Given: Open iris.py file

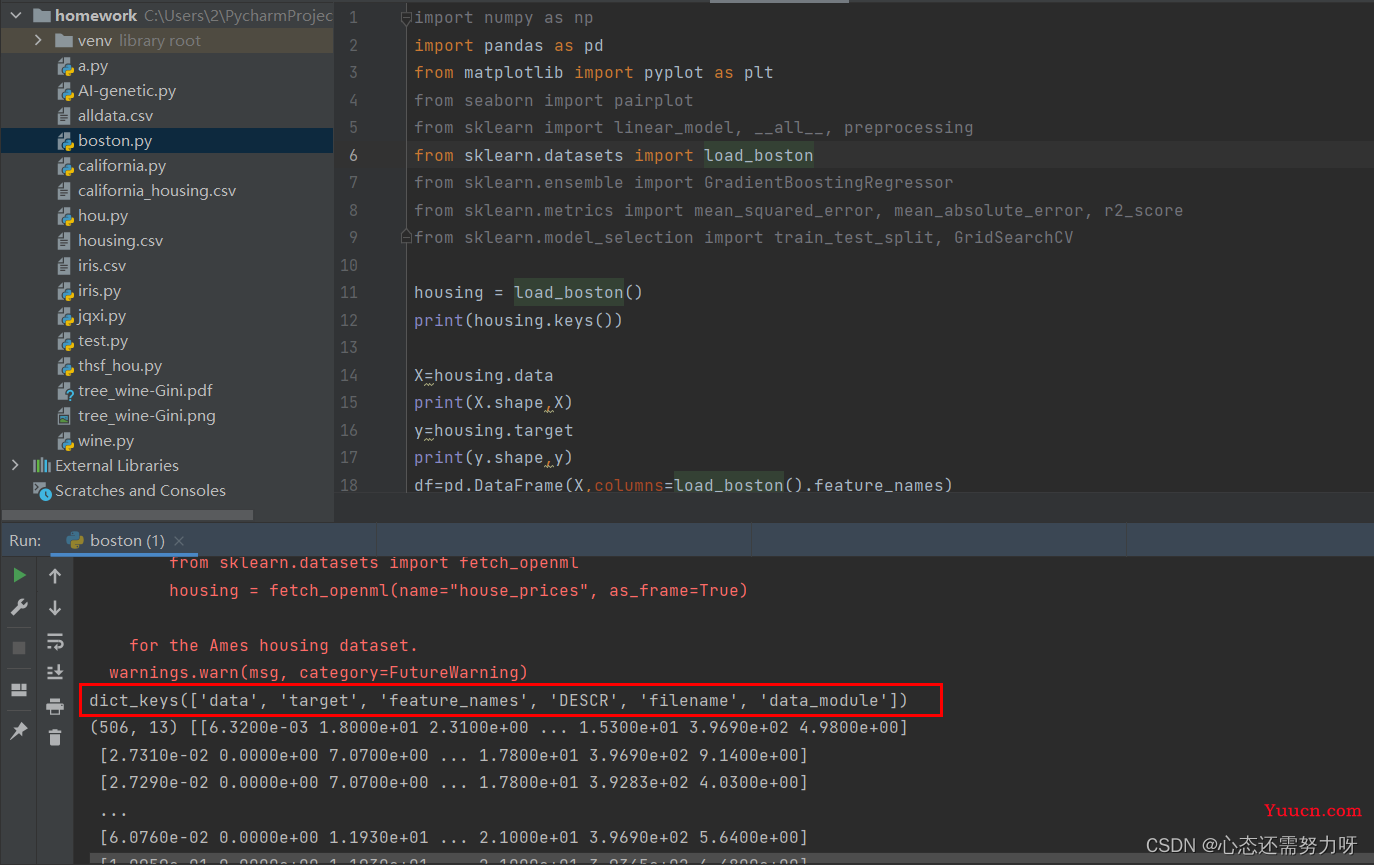Looking at the screenshot, I should tap(100, 291).
